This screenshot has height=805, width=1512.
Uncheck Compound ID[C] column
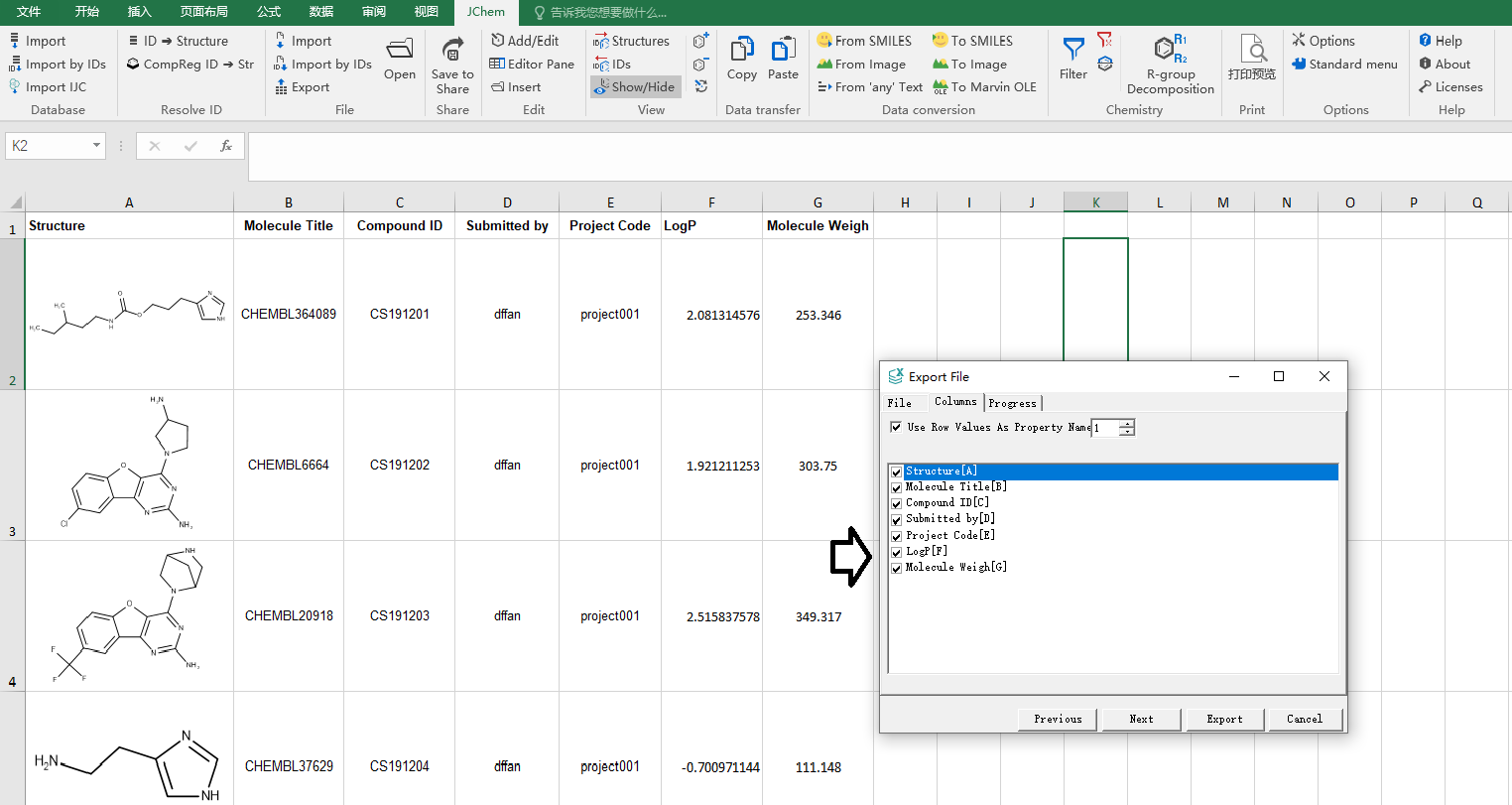(896, 503)
